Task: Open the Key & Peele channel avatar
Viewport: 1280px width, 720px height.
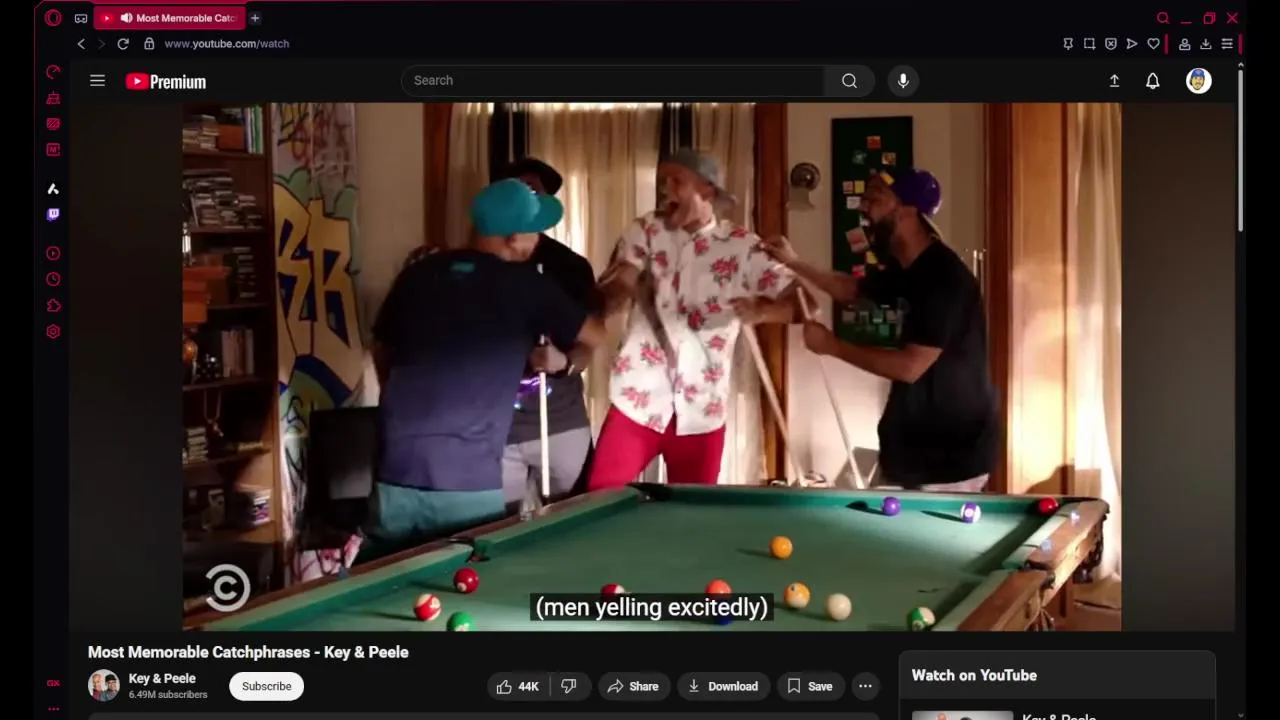Action: tap(104, 686)
